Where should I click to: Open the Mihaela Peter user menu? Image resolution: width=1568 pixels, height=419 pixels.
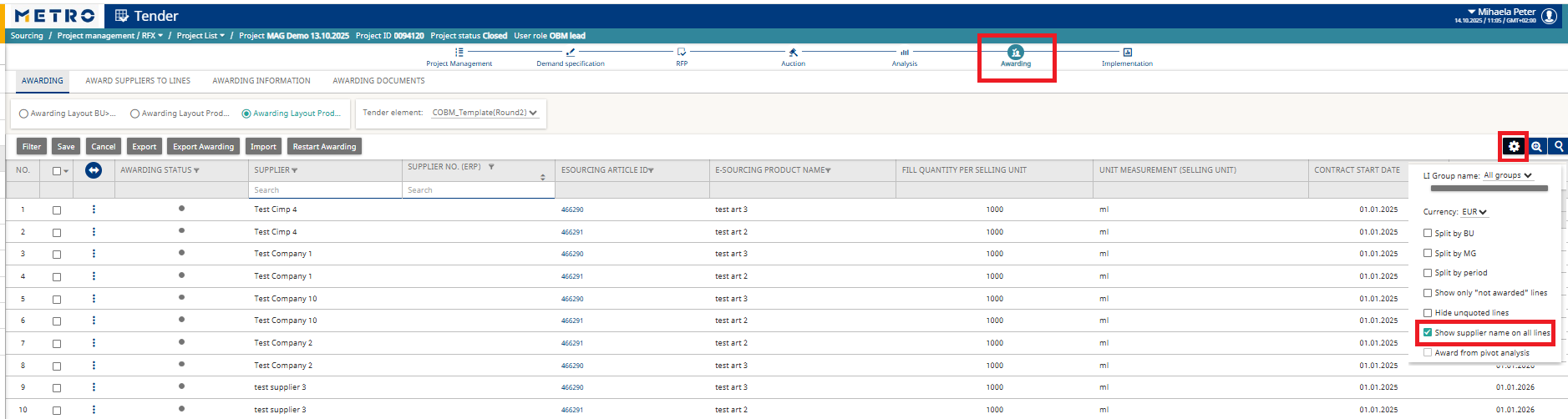coord(1501,13)
